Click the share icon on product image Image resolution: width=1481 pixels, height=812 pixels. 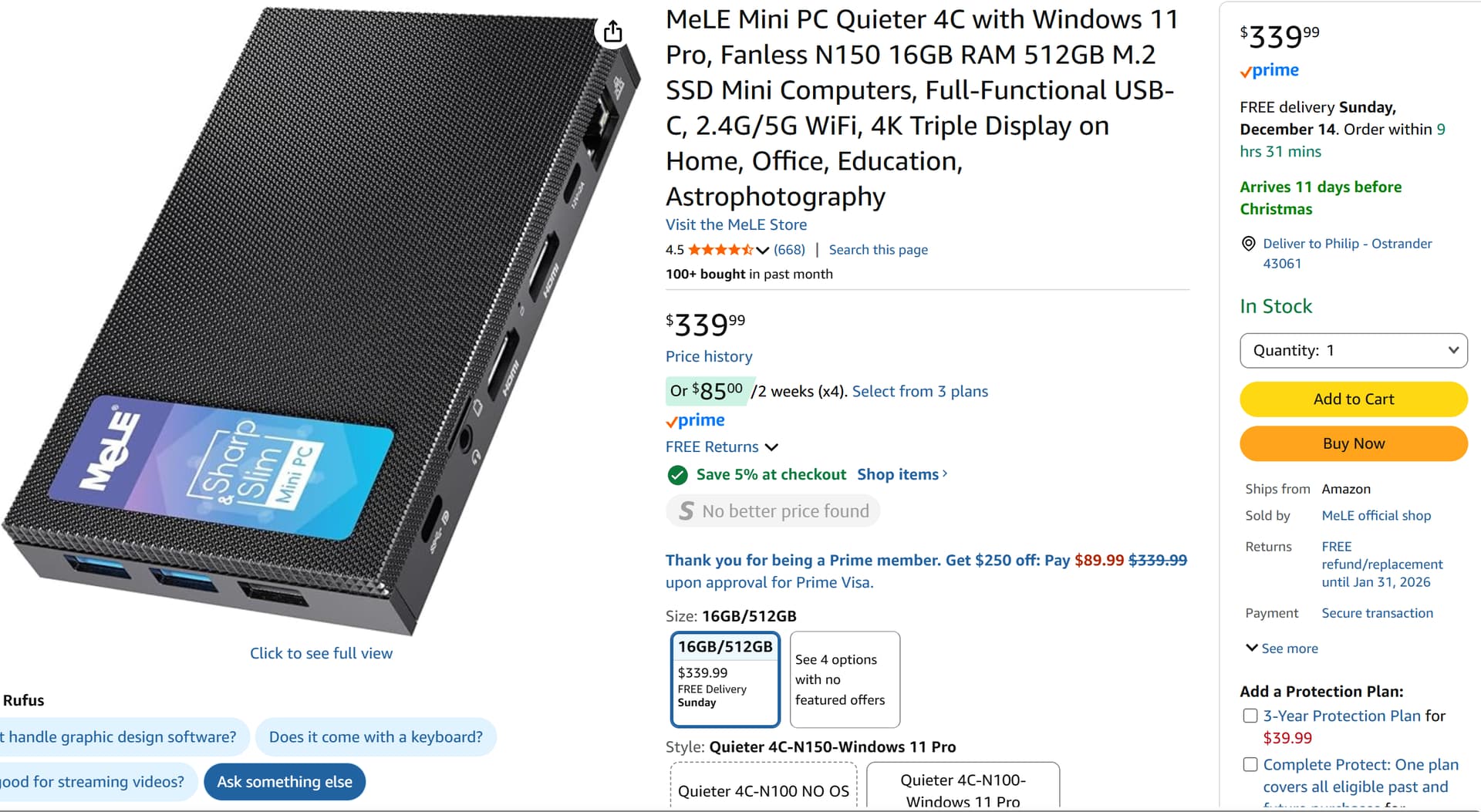click(x=612, y=32)
